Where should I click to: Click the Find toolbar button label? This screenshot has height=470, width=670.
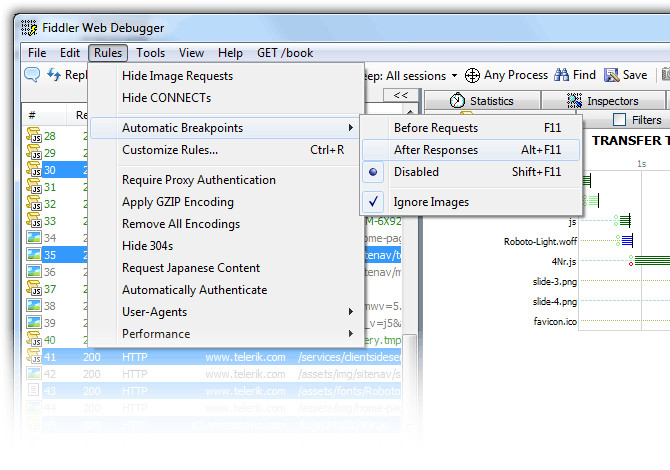(x=584, y=75)
